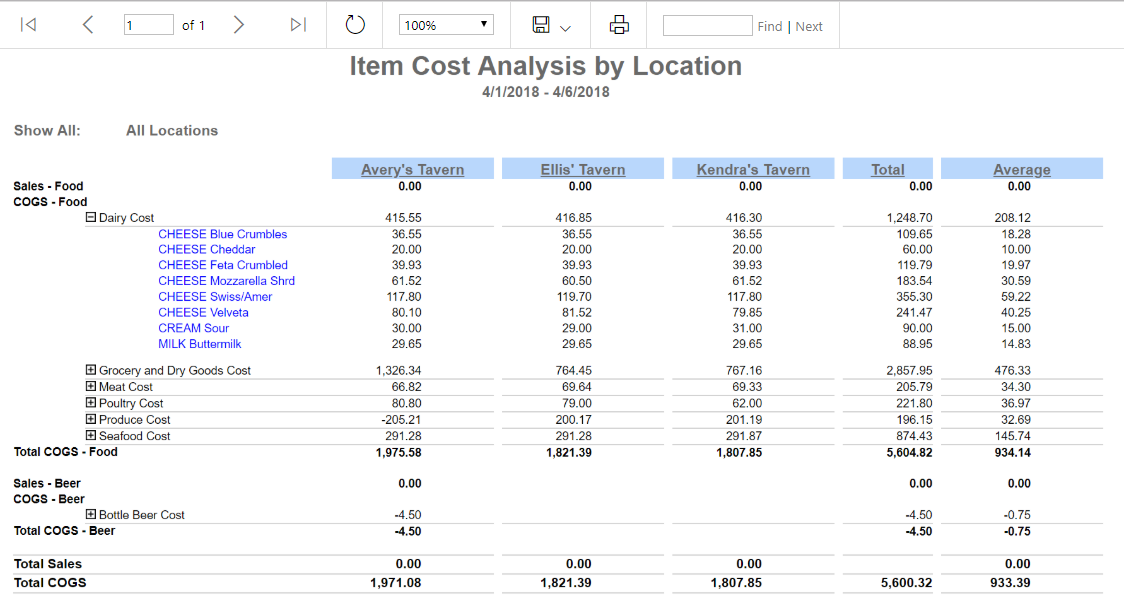
Task: Go to previous page of report
Action: [87, 25]
